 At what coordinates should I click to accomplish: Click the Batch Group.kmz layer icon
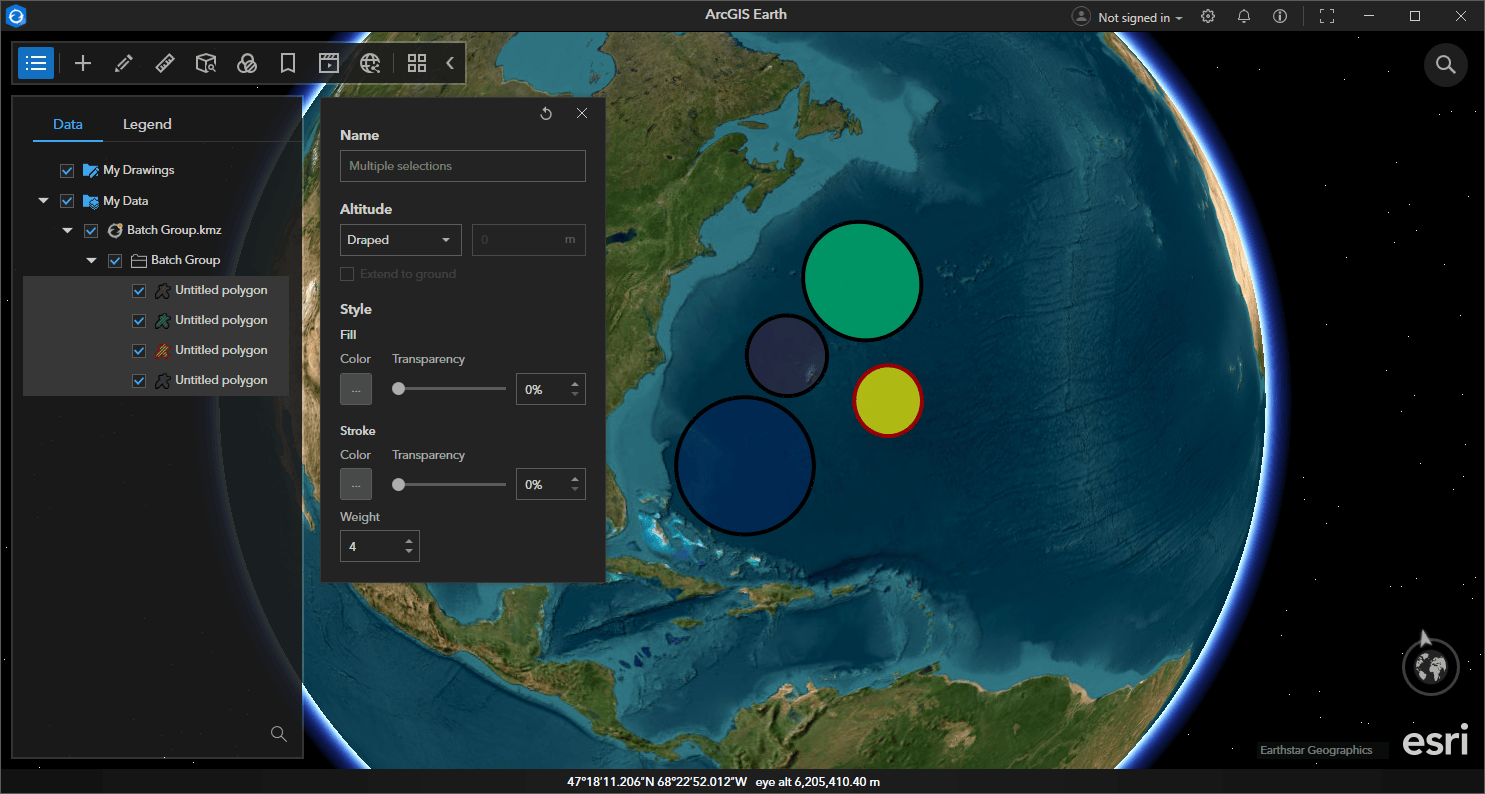[x=115, y=230]
